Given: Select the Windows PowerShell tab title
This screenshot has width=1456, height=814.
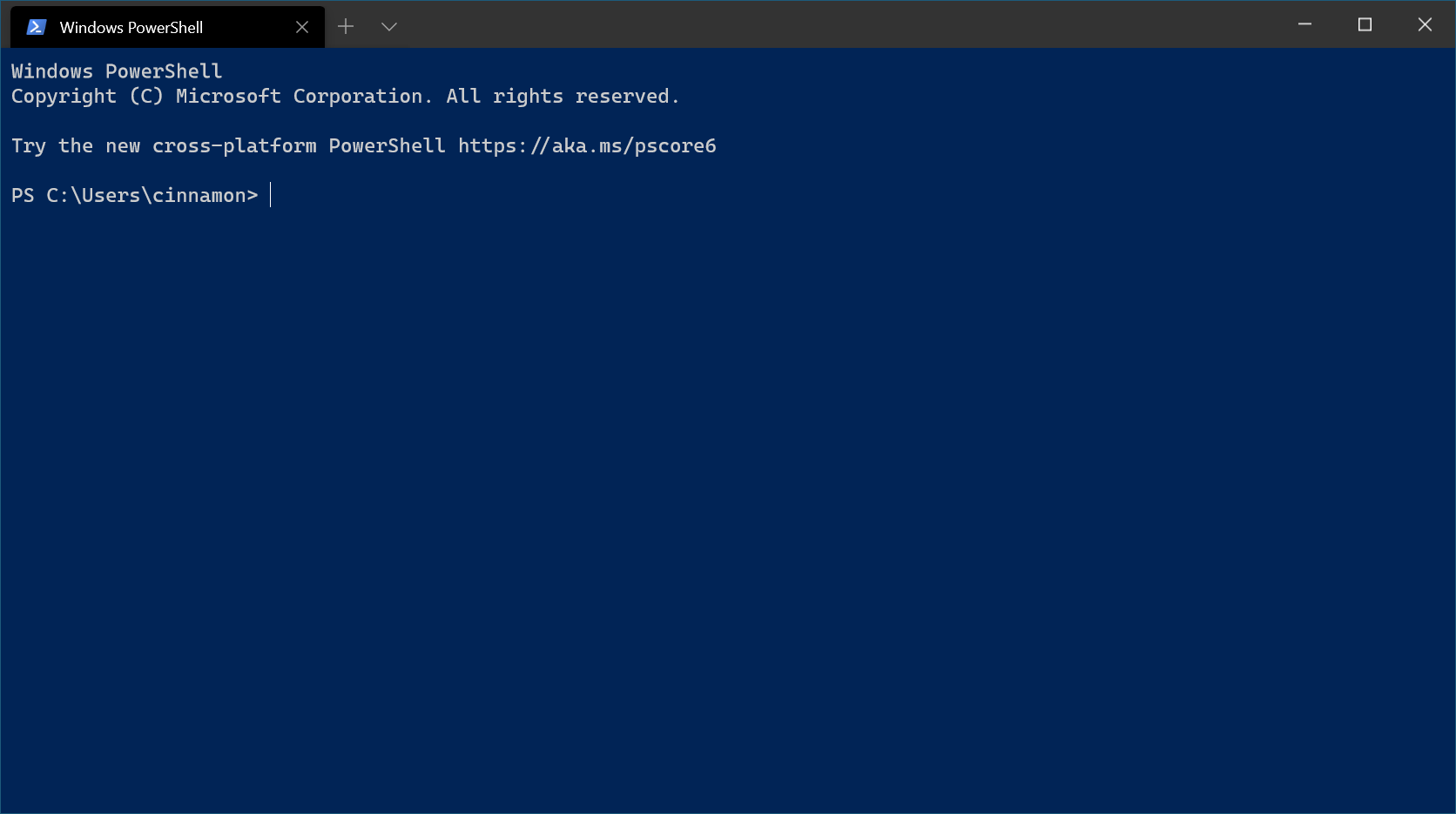Looking at the screenshot, I should pyautogui.click(x=131, y=27).
